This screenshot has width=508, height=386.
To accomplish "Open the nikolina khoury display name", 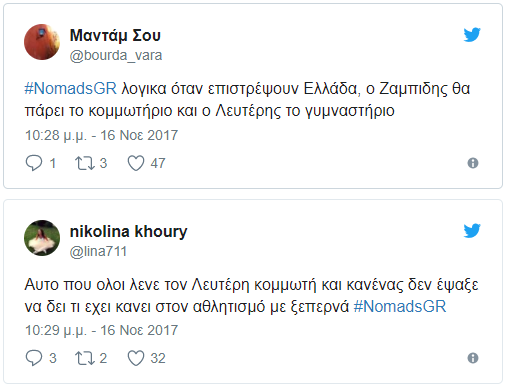I will (x=128, y=231).
